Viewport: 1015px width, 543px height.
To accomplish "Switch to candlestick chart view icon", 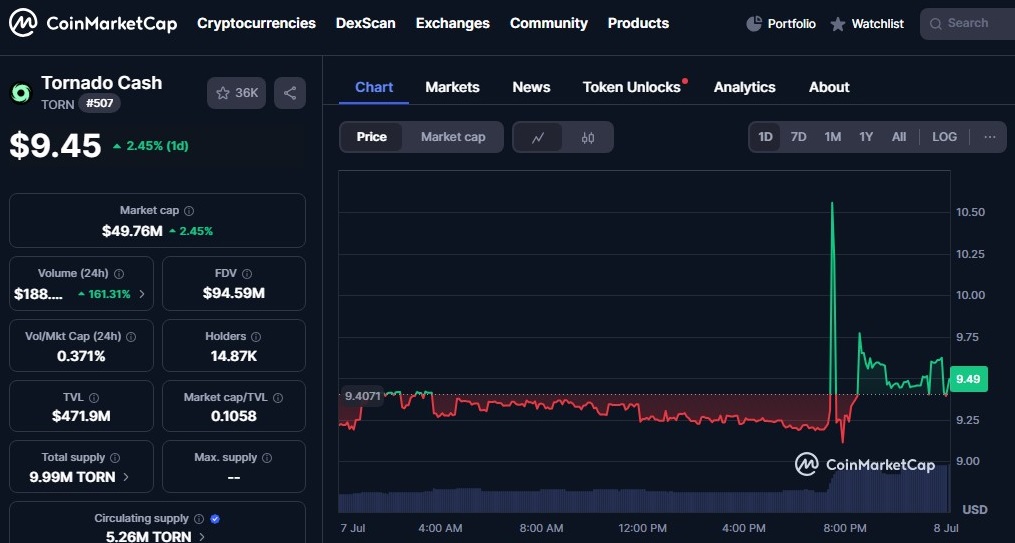I will point(588,137).
